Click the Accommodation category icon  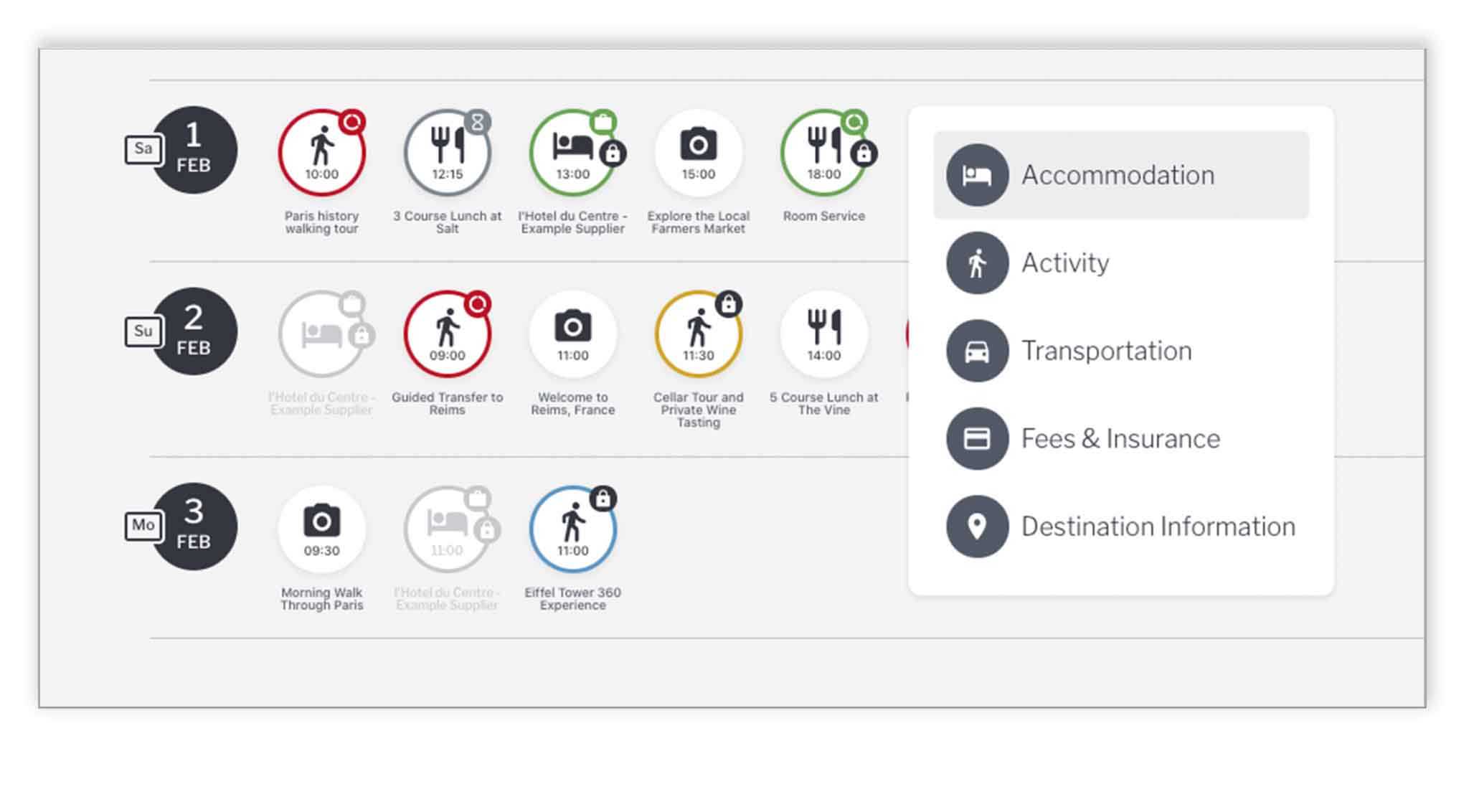coord(975,175)
